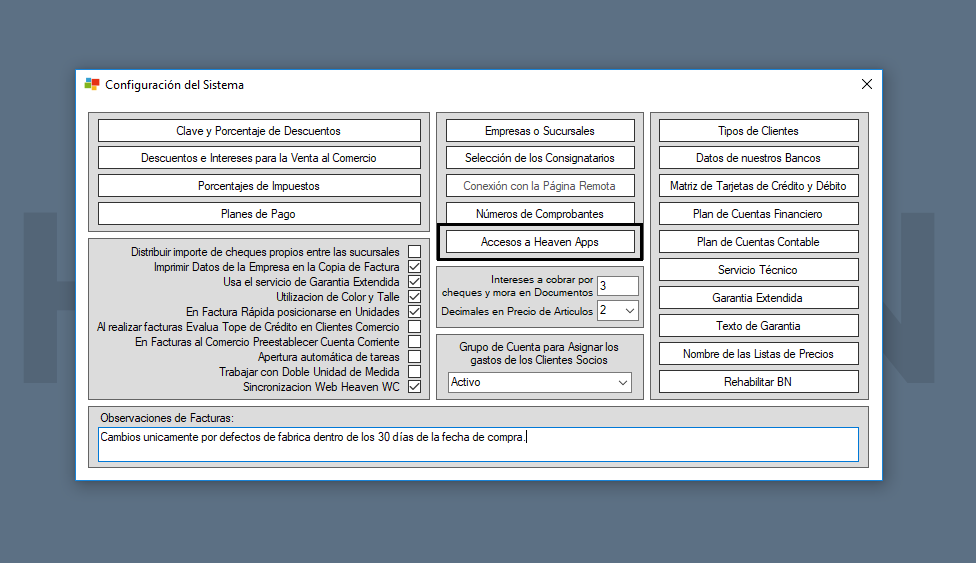Open Nombre de las Listas de Precios
Viewport: 976px width, 563px height.
[758, 354]
